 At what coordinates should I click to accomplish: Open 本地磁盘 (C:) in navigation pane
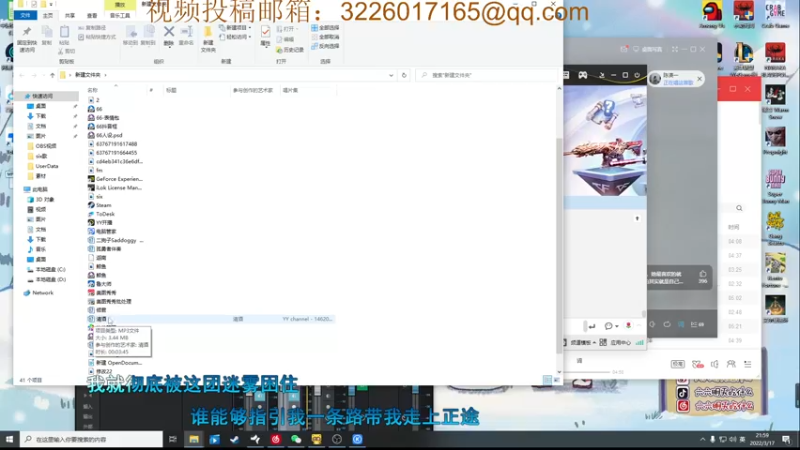(46, 269)
